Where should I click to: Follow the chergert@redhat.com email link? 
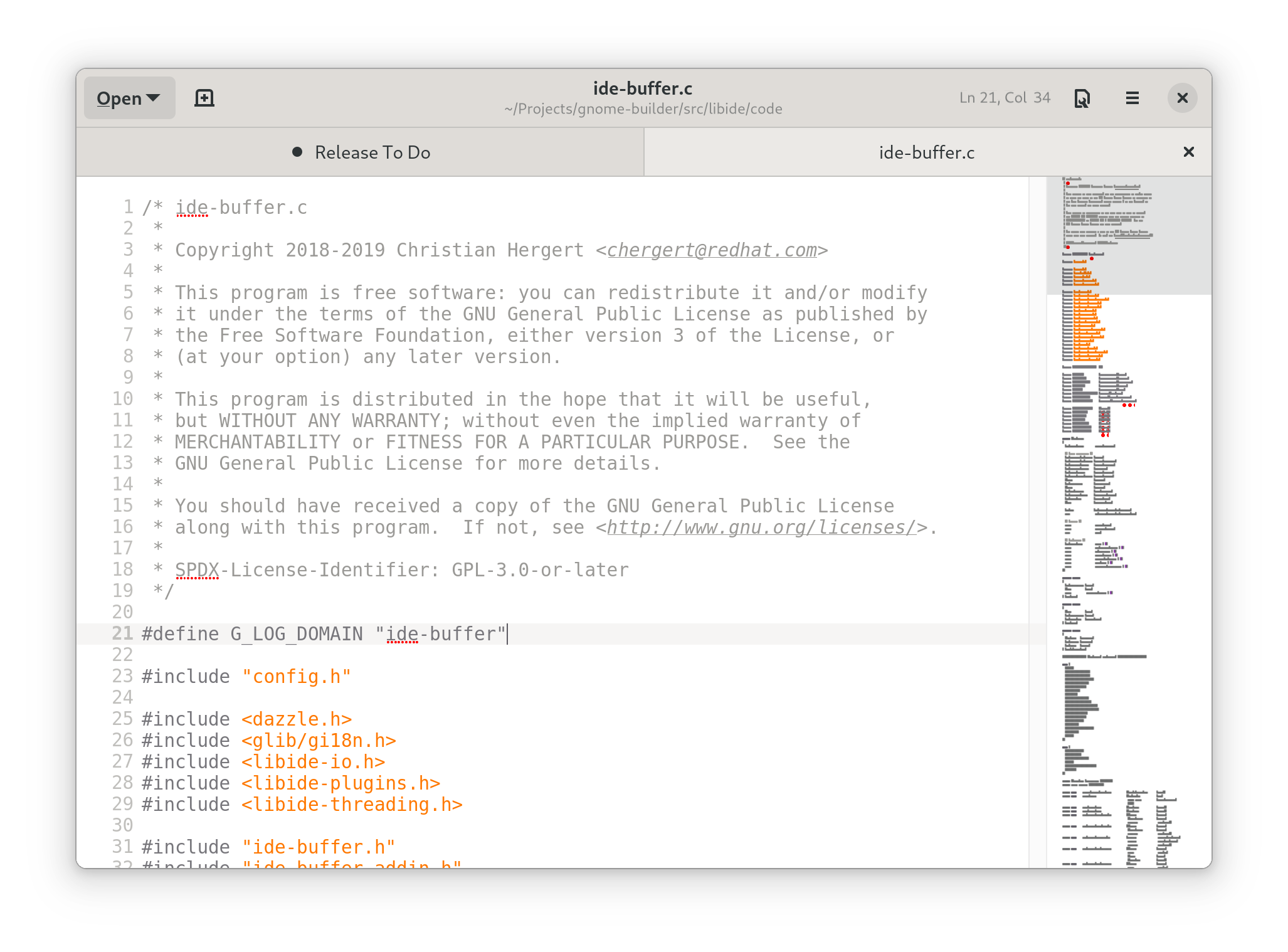tap(712, 250)
